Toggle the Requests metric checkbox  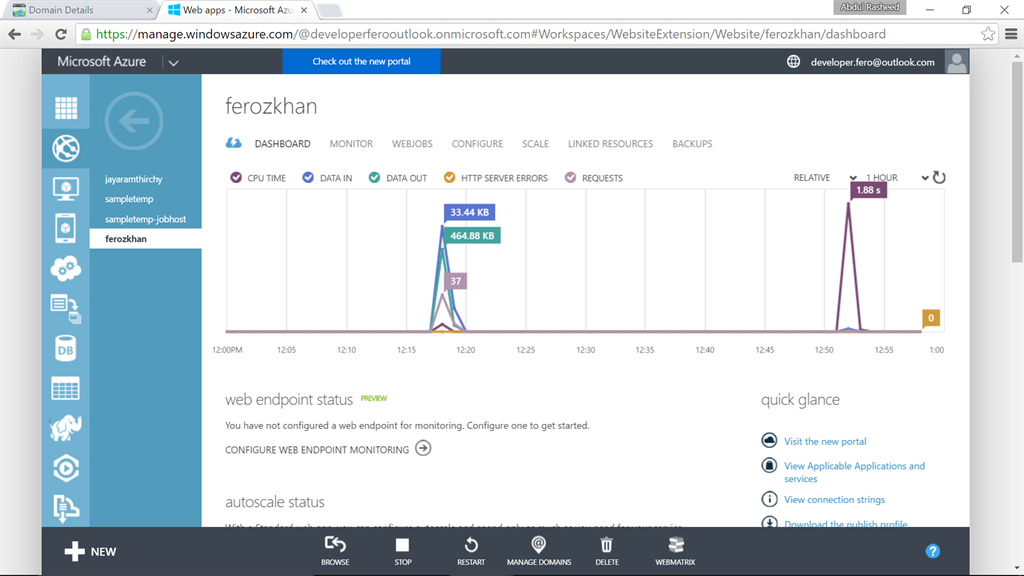point(571,177)
